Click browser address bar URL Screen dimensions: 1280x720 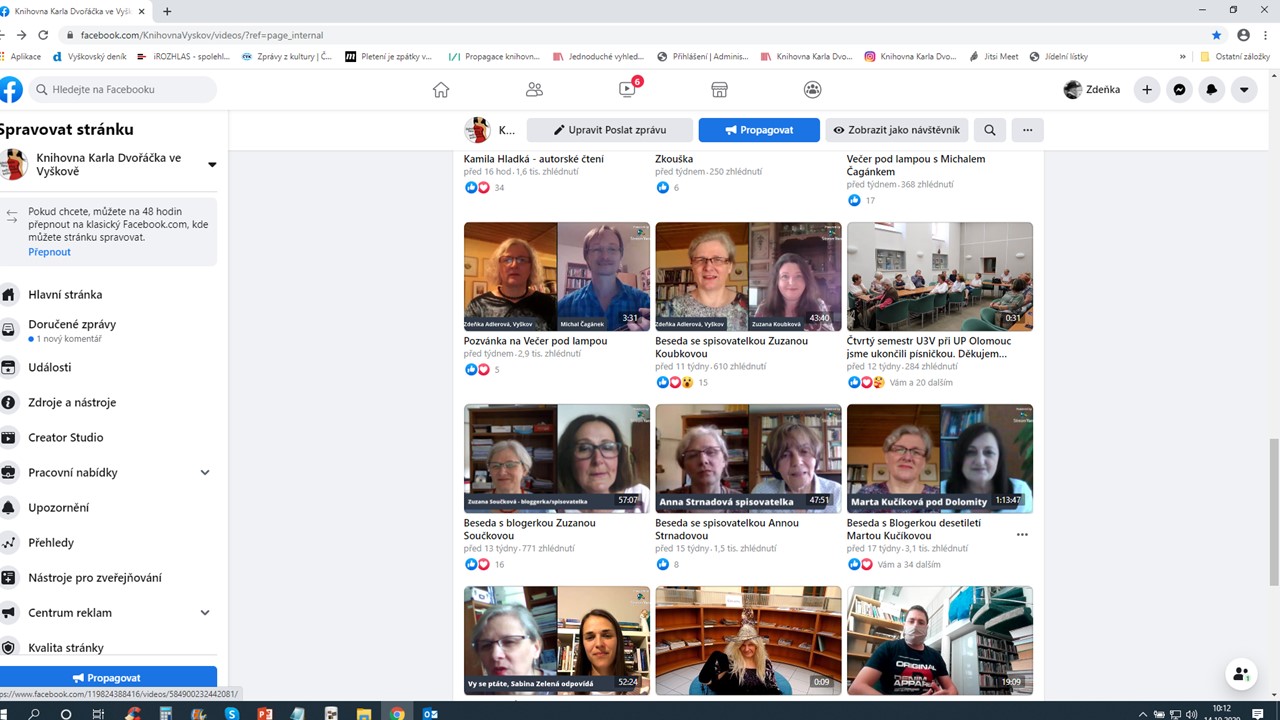(x=202, y=35)
